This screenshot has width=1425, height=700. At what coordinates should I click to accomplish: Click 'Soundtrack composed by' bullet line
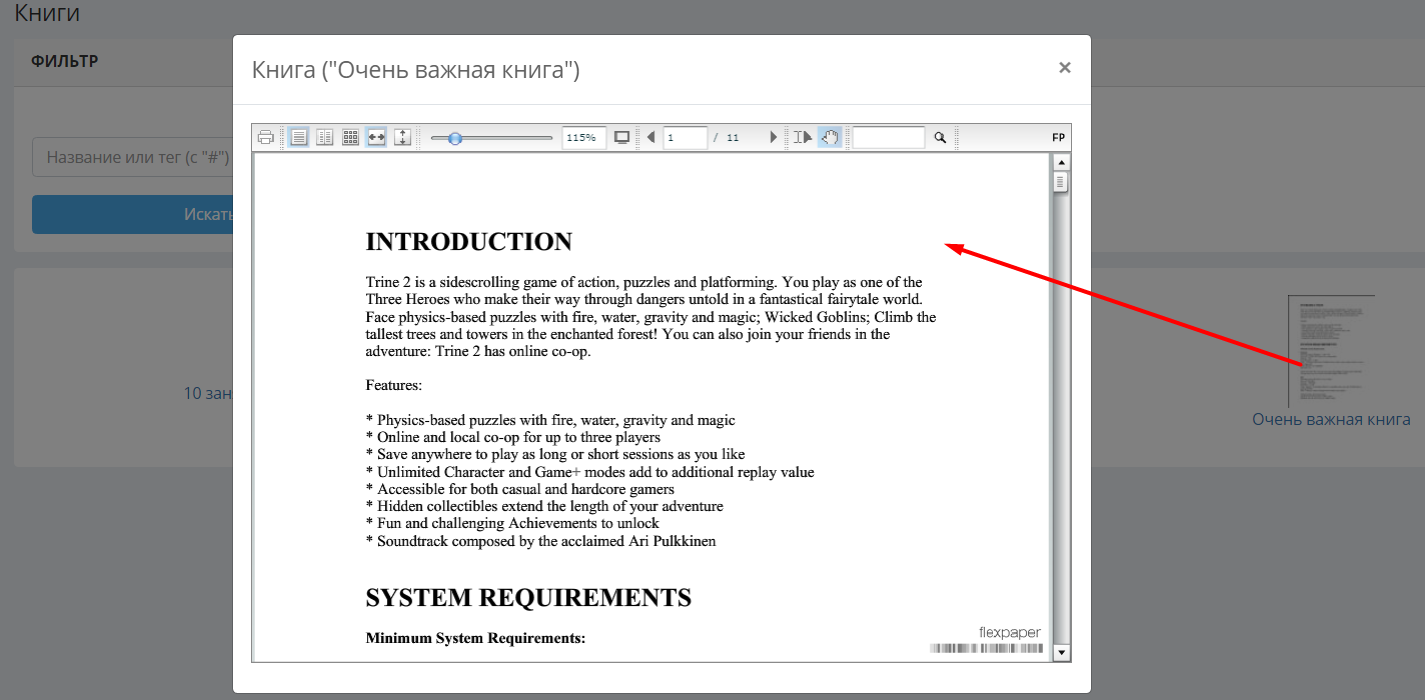point(541,541)
